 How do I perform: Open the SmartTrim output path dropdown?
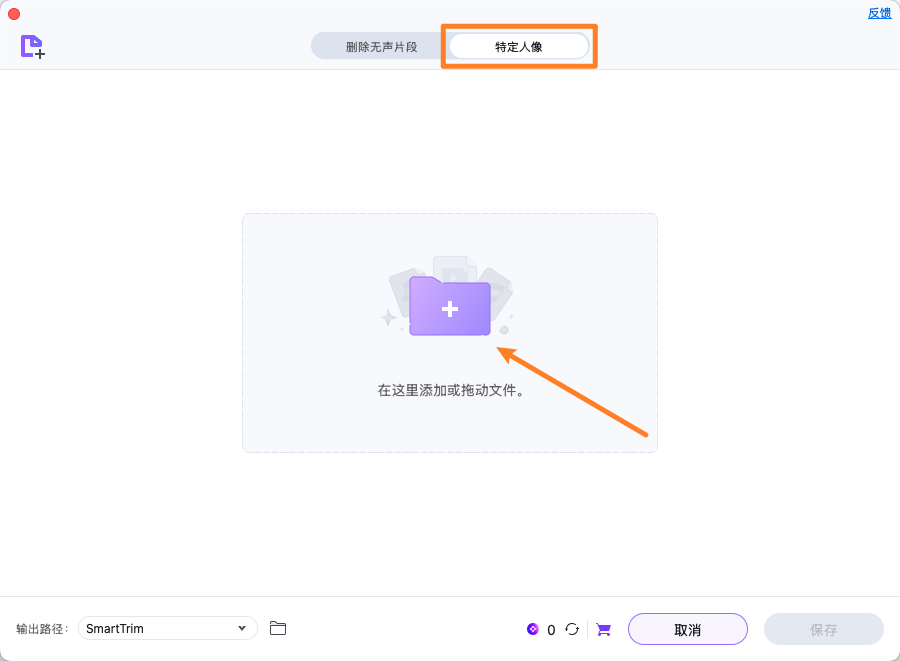click(167, 628)
